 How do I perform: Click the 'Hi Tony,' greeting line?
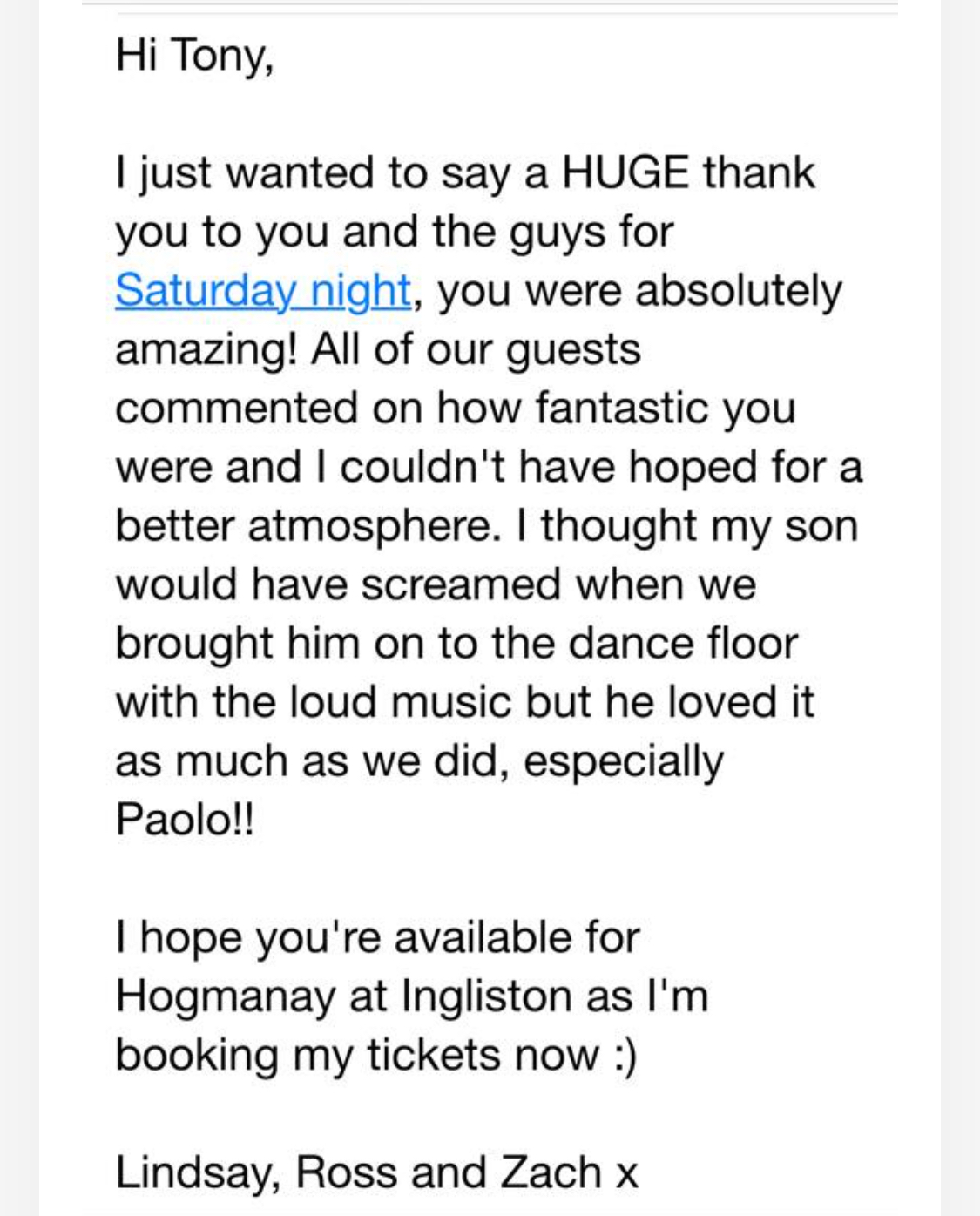pyautogui.click(x=194, y=55)
